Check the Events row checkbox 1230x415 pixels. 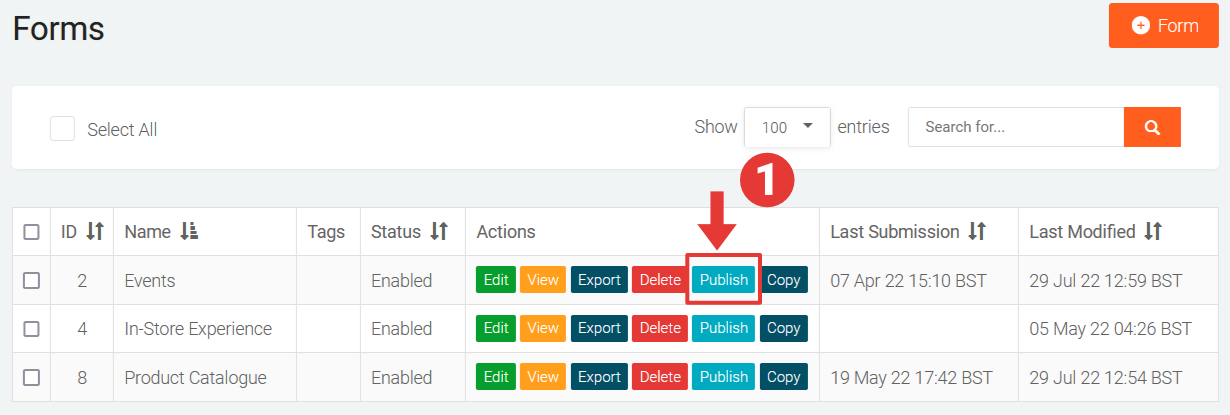coord(31,281)
